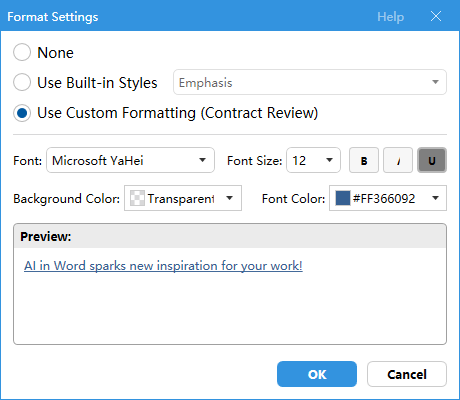Image resolution: width=460 pixels, height=400 pixels.
Task: Click the Font Size label
Action: point(254,161)
